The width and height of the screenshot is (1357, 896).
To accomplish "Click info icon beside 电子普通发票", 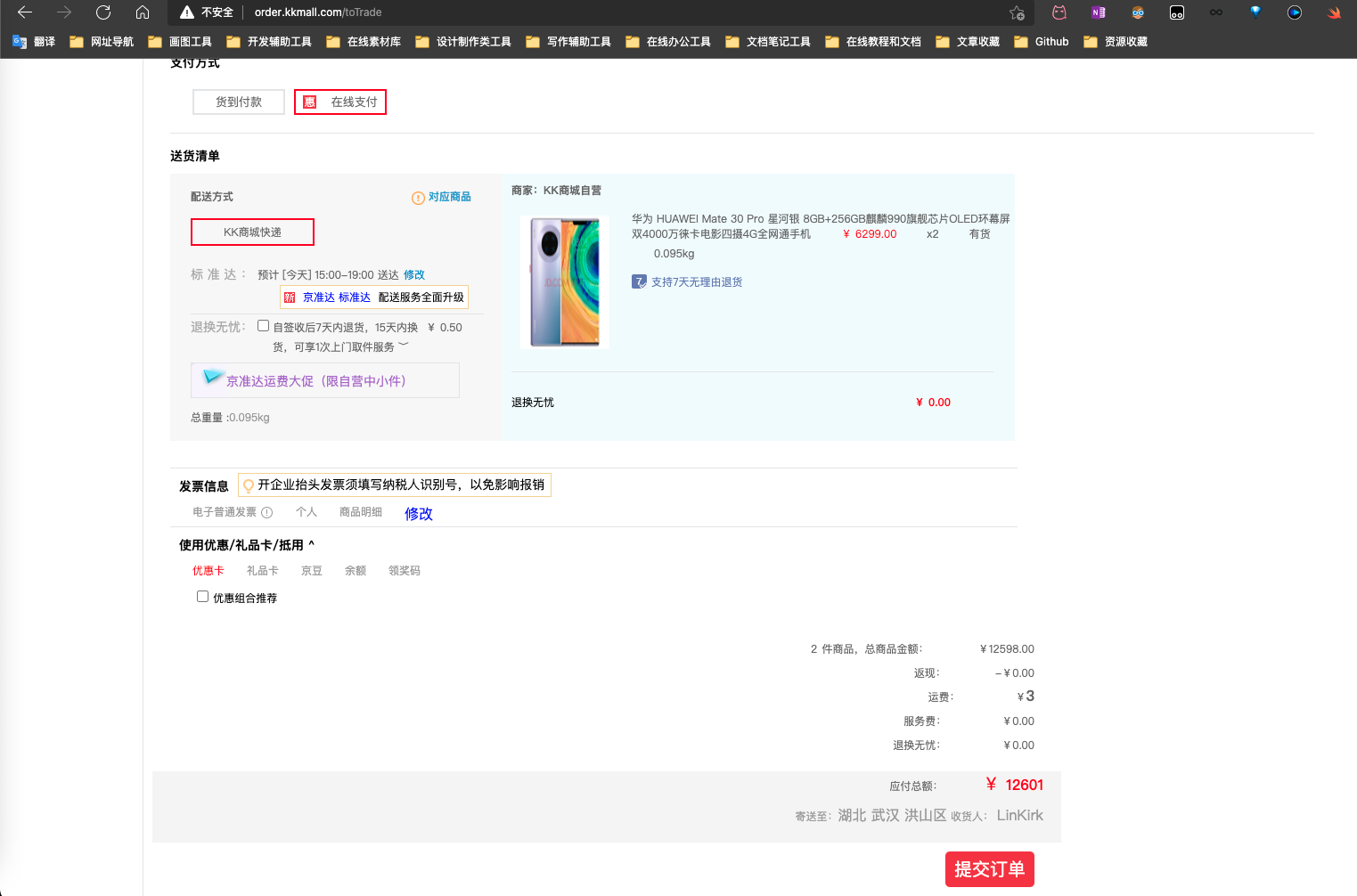I will pos(267,512).
